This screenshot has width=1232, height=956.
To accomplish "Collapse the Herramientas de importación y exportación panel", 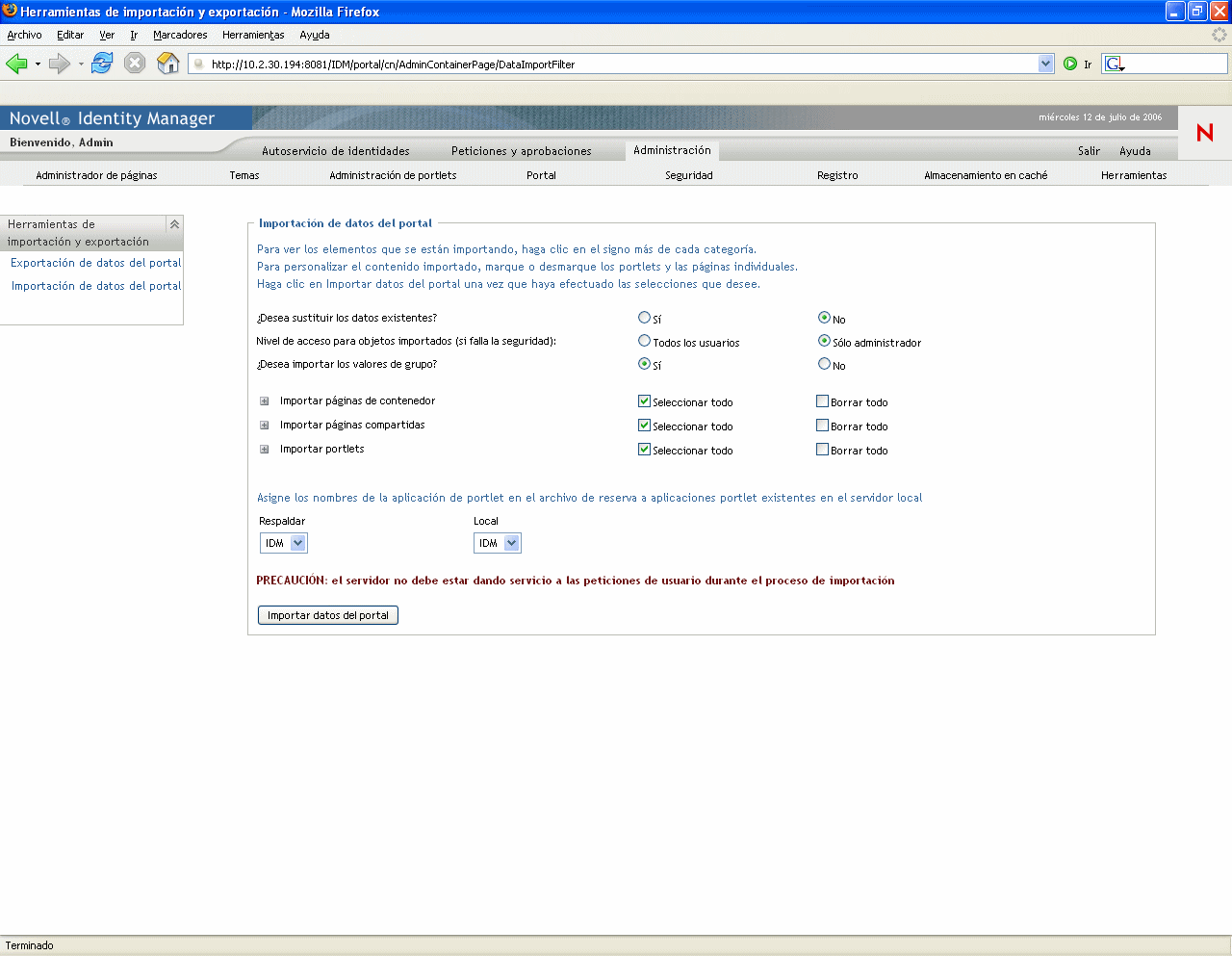I will (174, 224).
